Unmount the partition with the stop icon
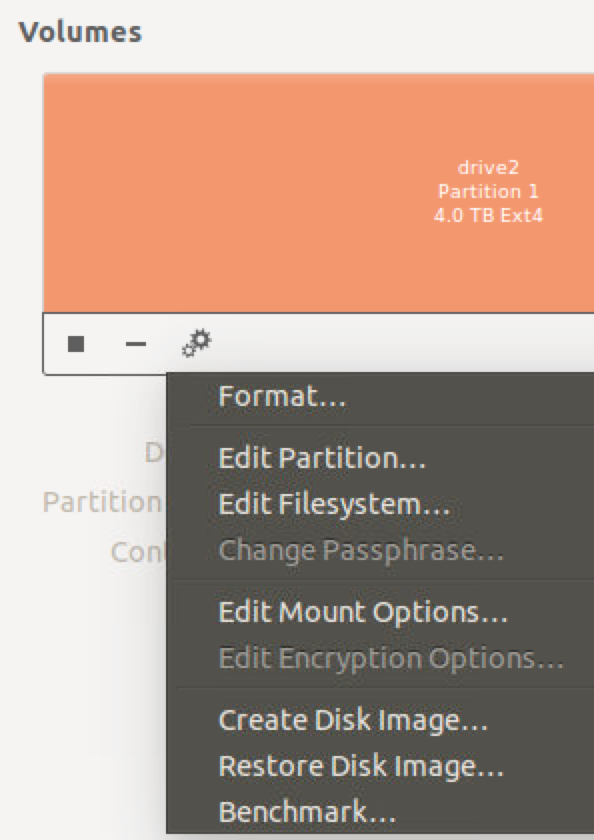 (x=76, y=343)
